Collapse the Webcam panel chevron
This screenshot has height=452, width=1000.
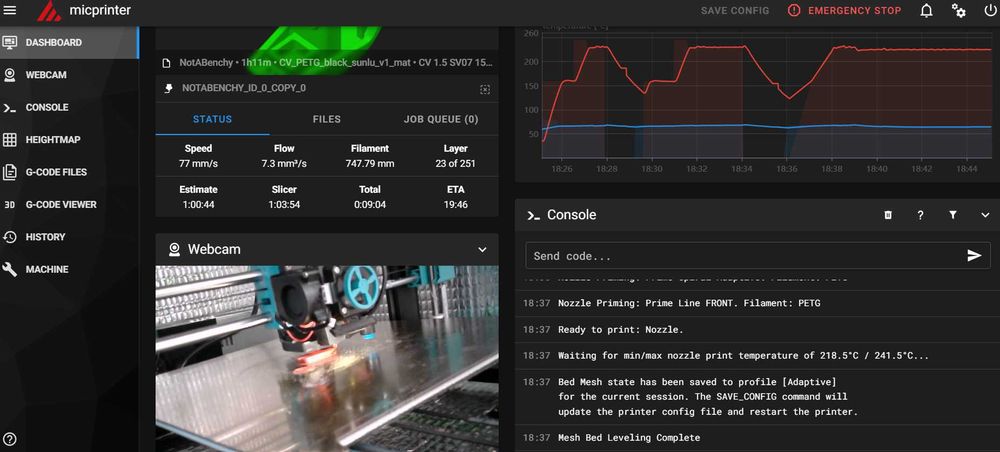point(482,250)
